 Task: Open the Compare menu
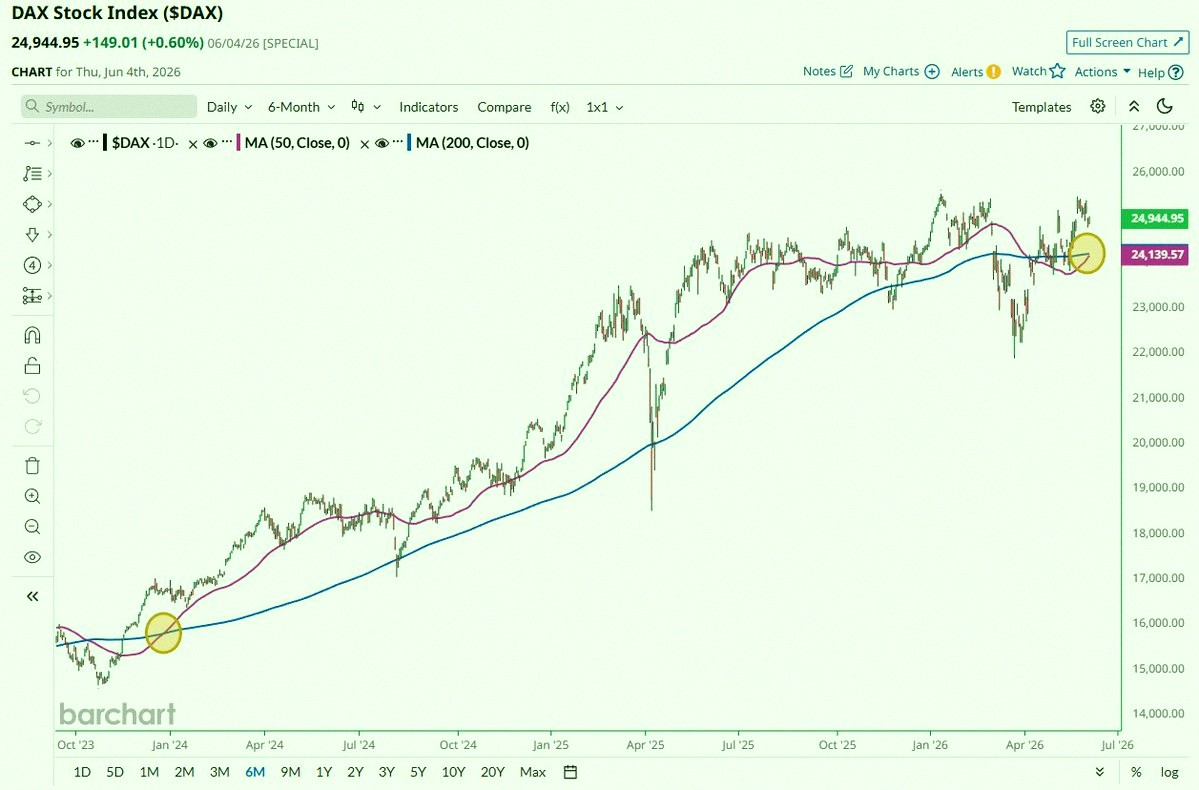point(504,107)
